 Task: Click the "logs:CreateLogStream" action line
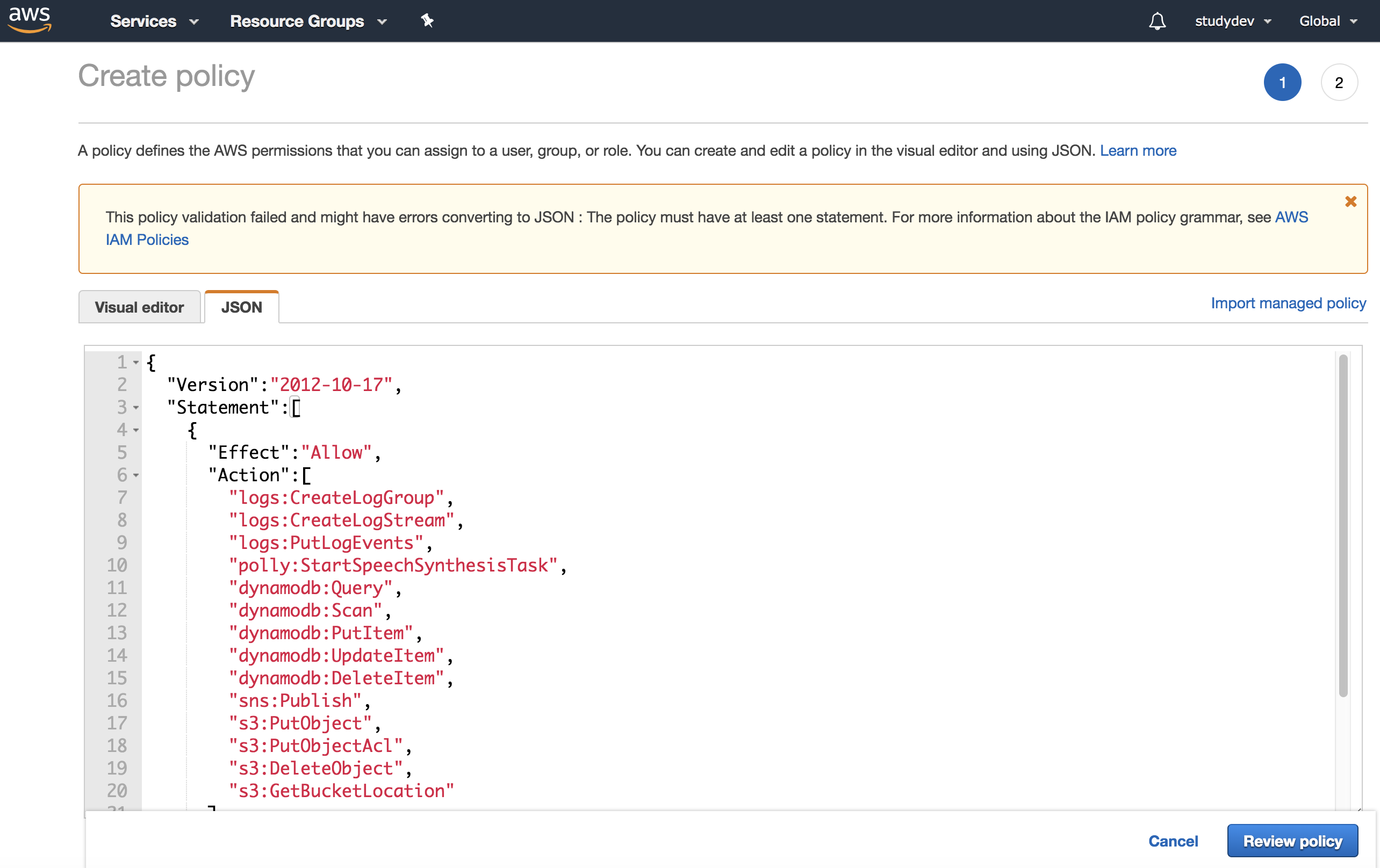point(346,520)
